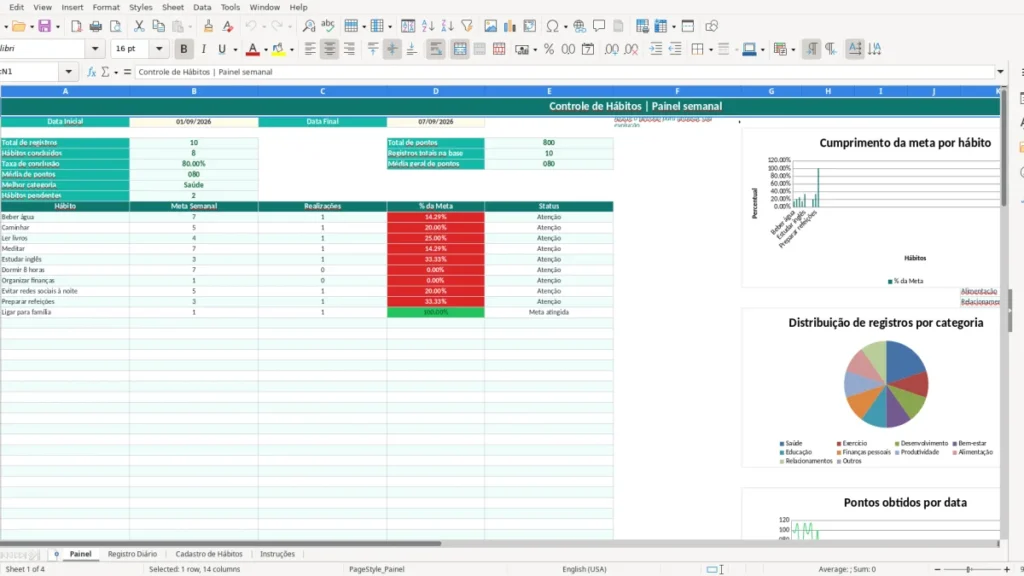Open the Function Wizard

91,72
